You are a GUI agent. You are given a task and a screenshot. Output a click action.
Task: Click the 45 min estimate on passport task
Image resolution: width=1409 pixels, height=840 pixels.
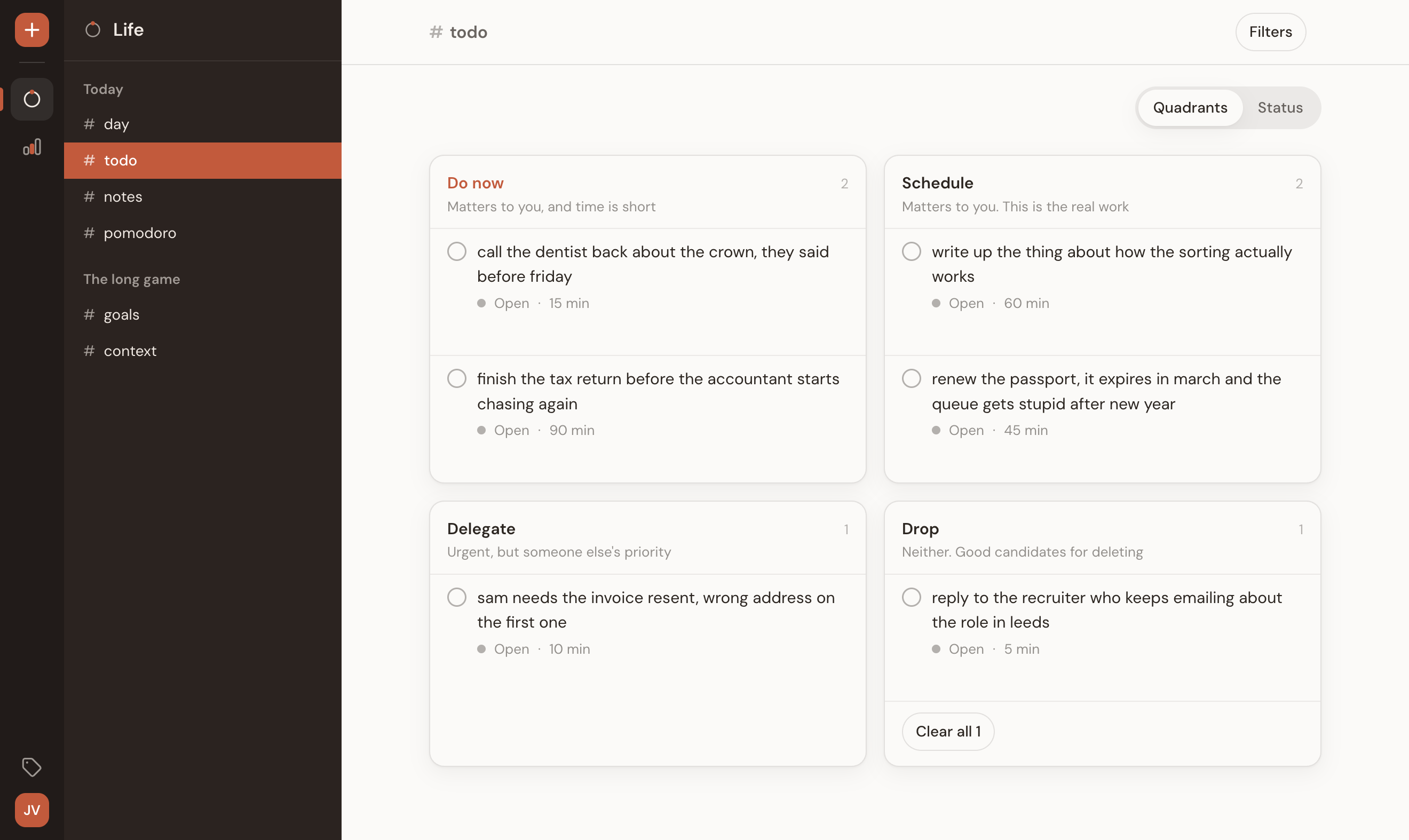pyautogui.click(x=1026, y=430)
